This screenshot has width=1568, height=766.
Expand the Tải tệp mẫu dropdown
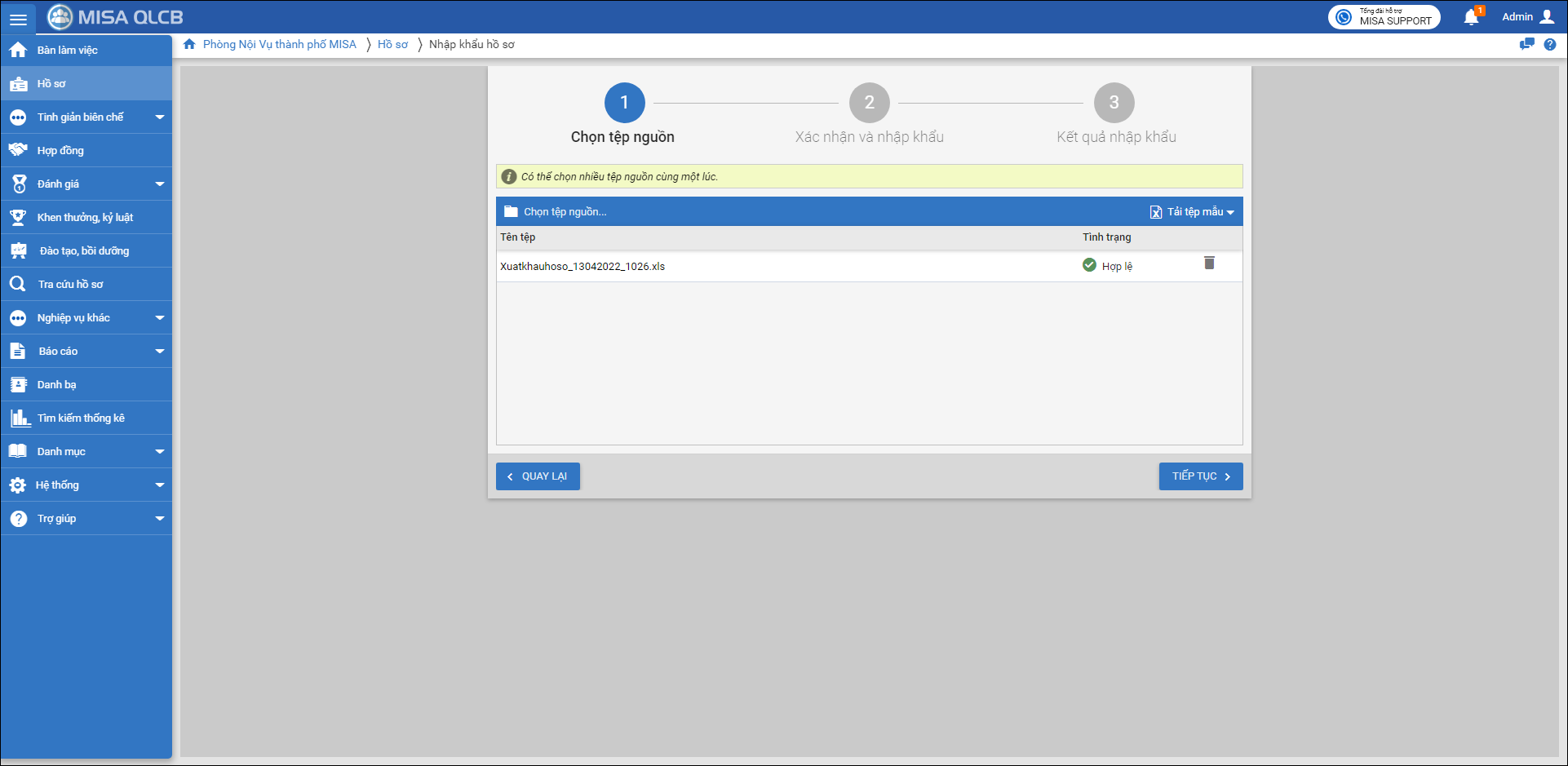1192,212
